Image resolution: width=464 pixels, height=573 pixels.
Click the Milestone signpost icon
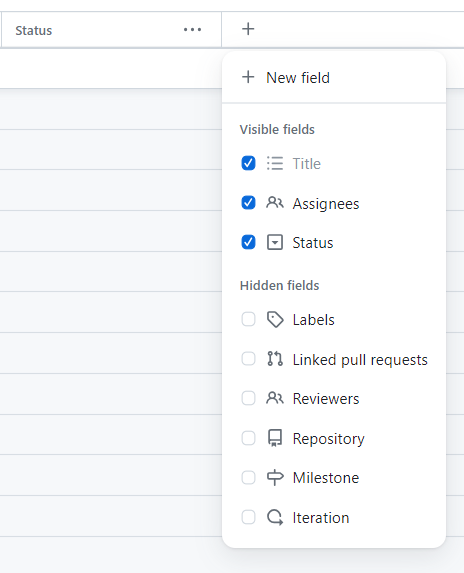275,477
